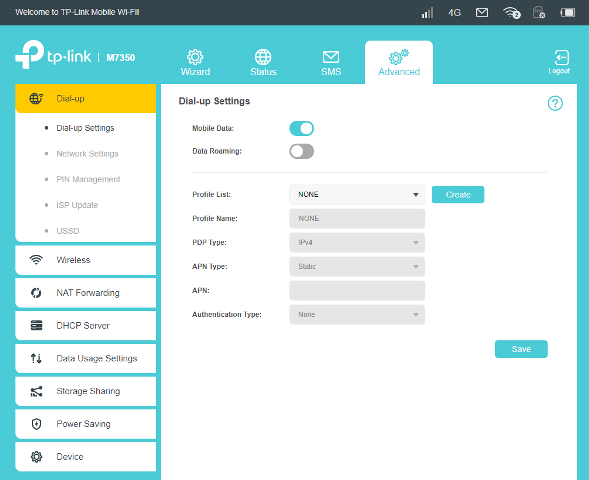Expand the Wireless sidebar section
The height and width of the screenshot is (480, 589).
(x=85, y=260)
